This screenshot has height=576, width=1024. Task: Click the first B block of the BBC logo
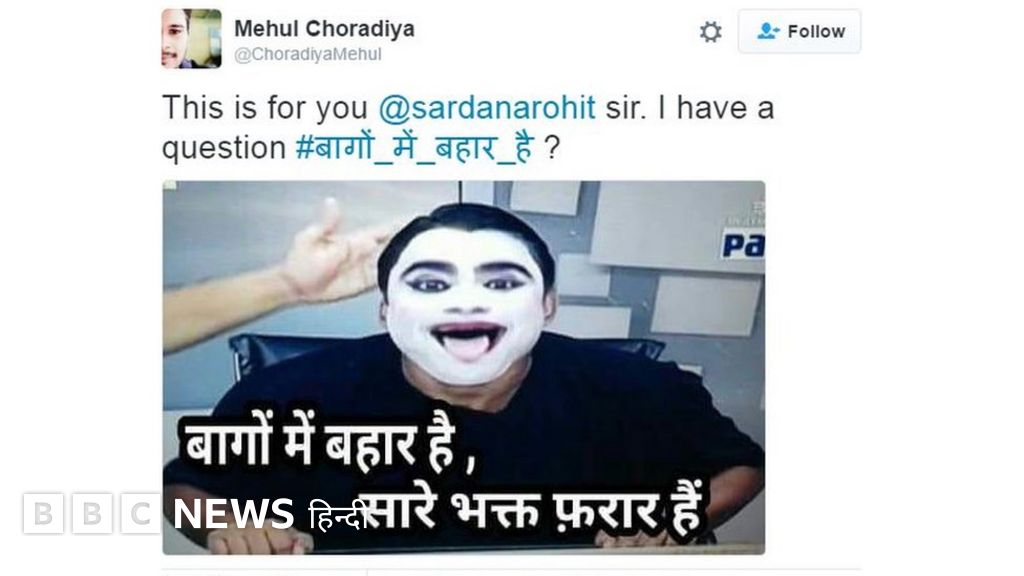[x=43, y=513]
